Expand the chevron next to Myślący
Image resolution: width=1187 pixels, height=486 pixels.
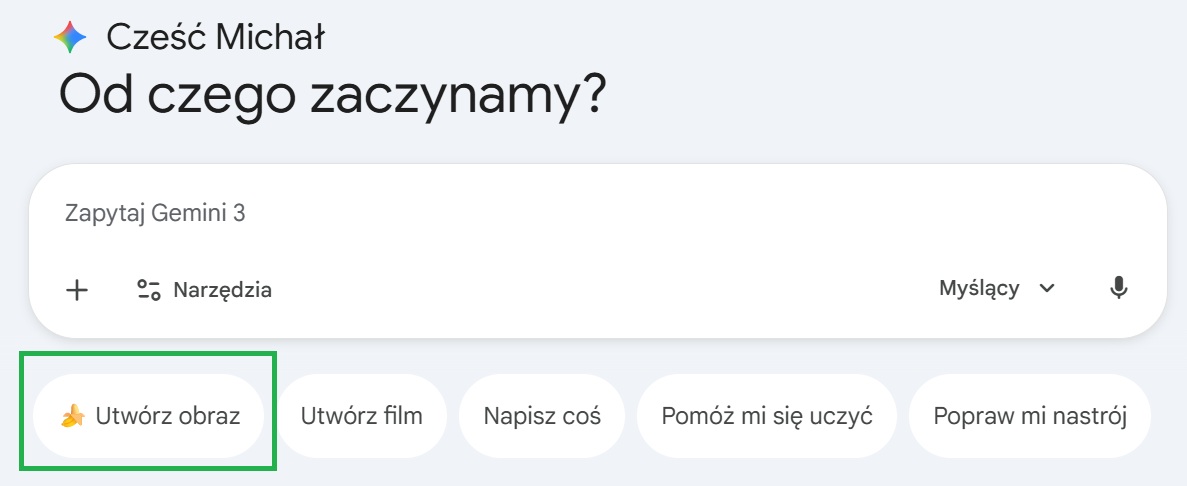click(x=1047, y=289)
